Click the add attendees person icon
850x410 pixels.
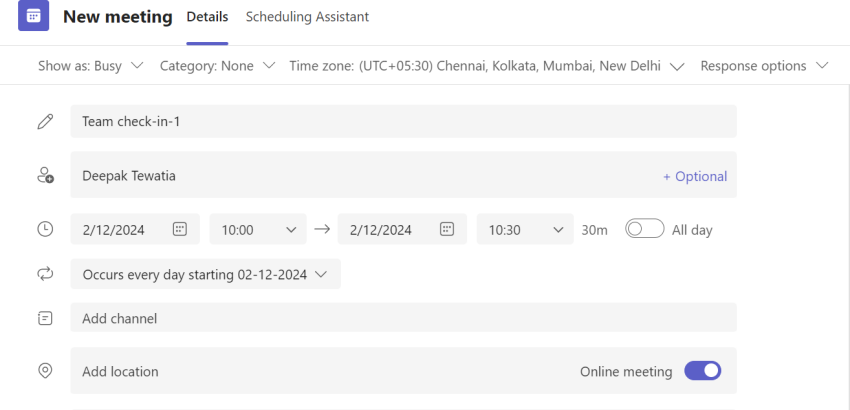[x=45, y=175]
